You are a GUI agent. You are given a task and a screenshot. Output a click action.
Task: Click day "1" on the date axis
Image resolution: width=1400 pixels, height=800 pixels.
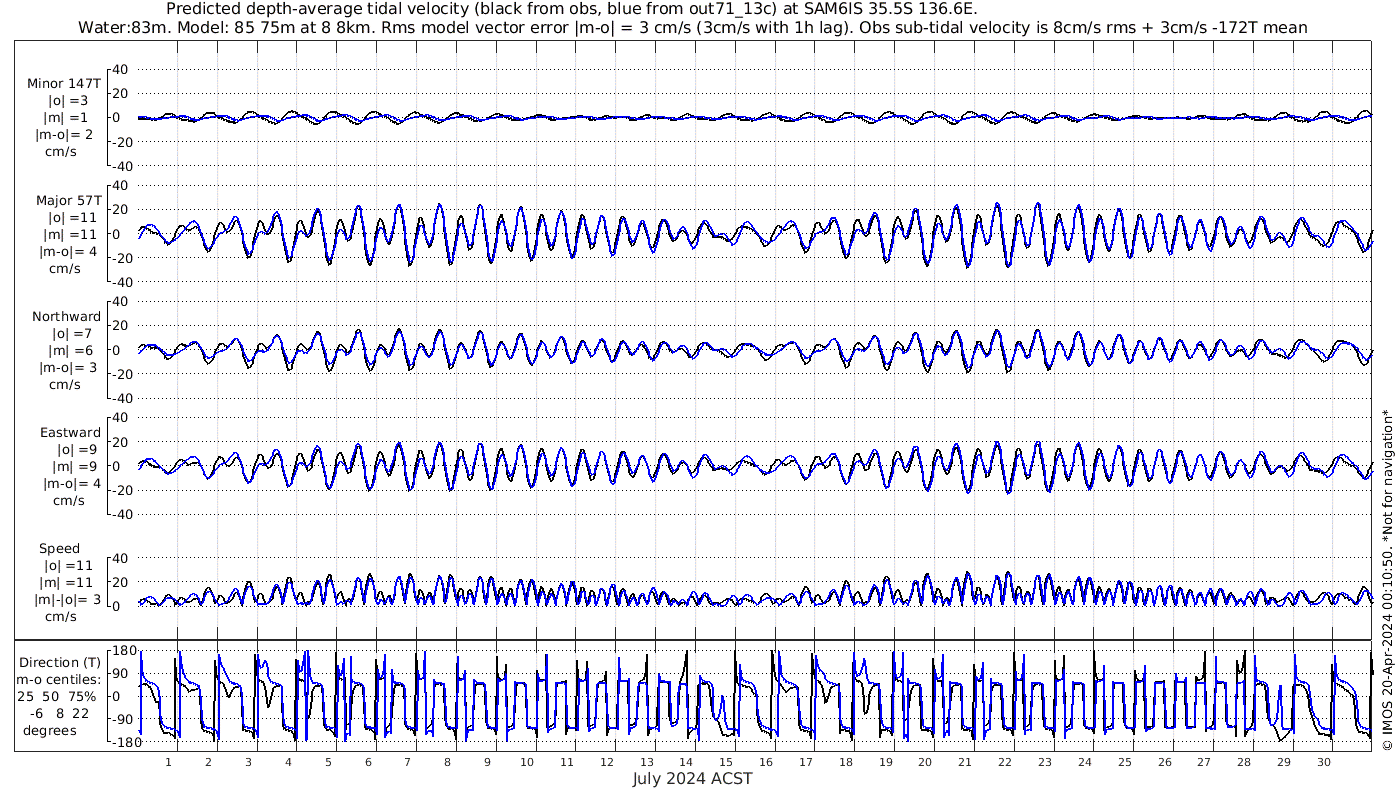(x=168, y=762)
